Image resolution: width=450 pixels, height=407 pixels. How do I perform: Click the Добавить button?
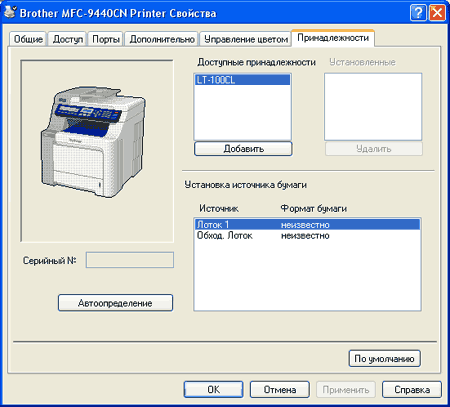tap(243, 149)
